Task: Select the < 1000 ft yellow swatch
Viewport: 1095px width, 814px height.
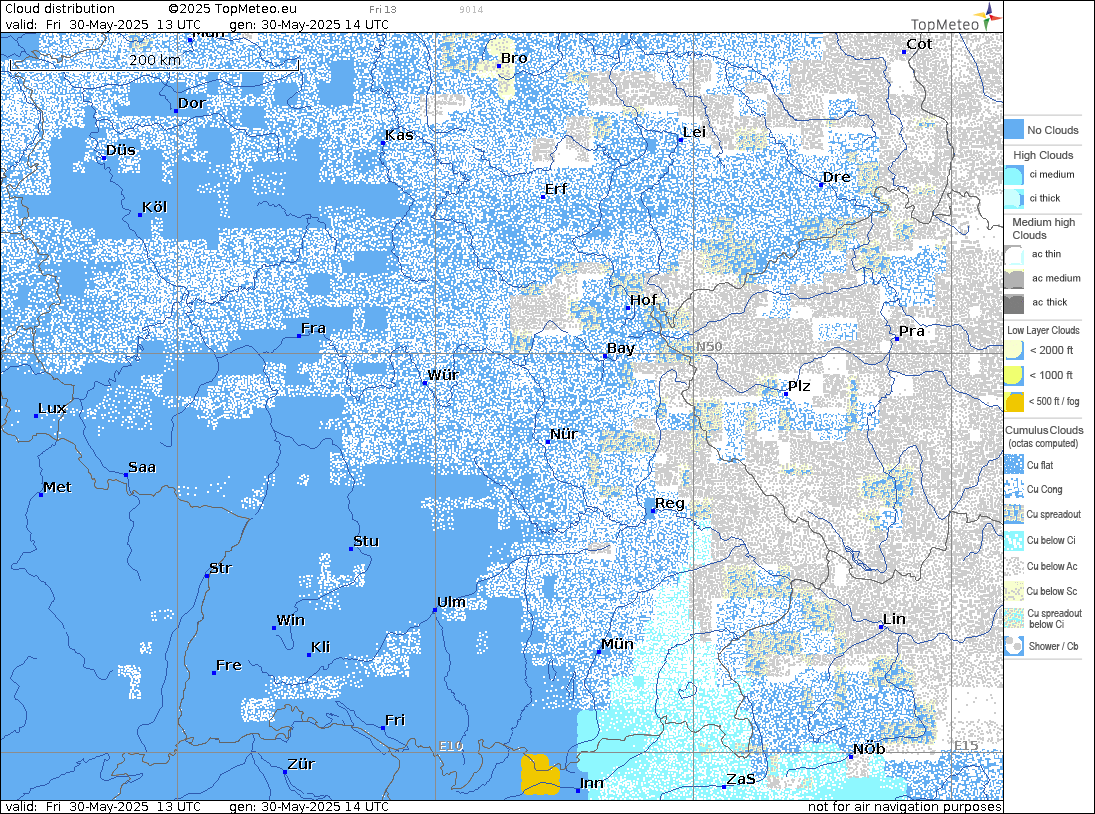Action: tap(1014, 376)
